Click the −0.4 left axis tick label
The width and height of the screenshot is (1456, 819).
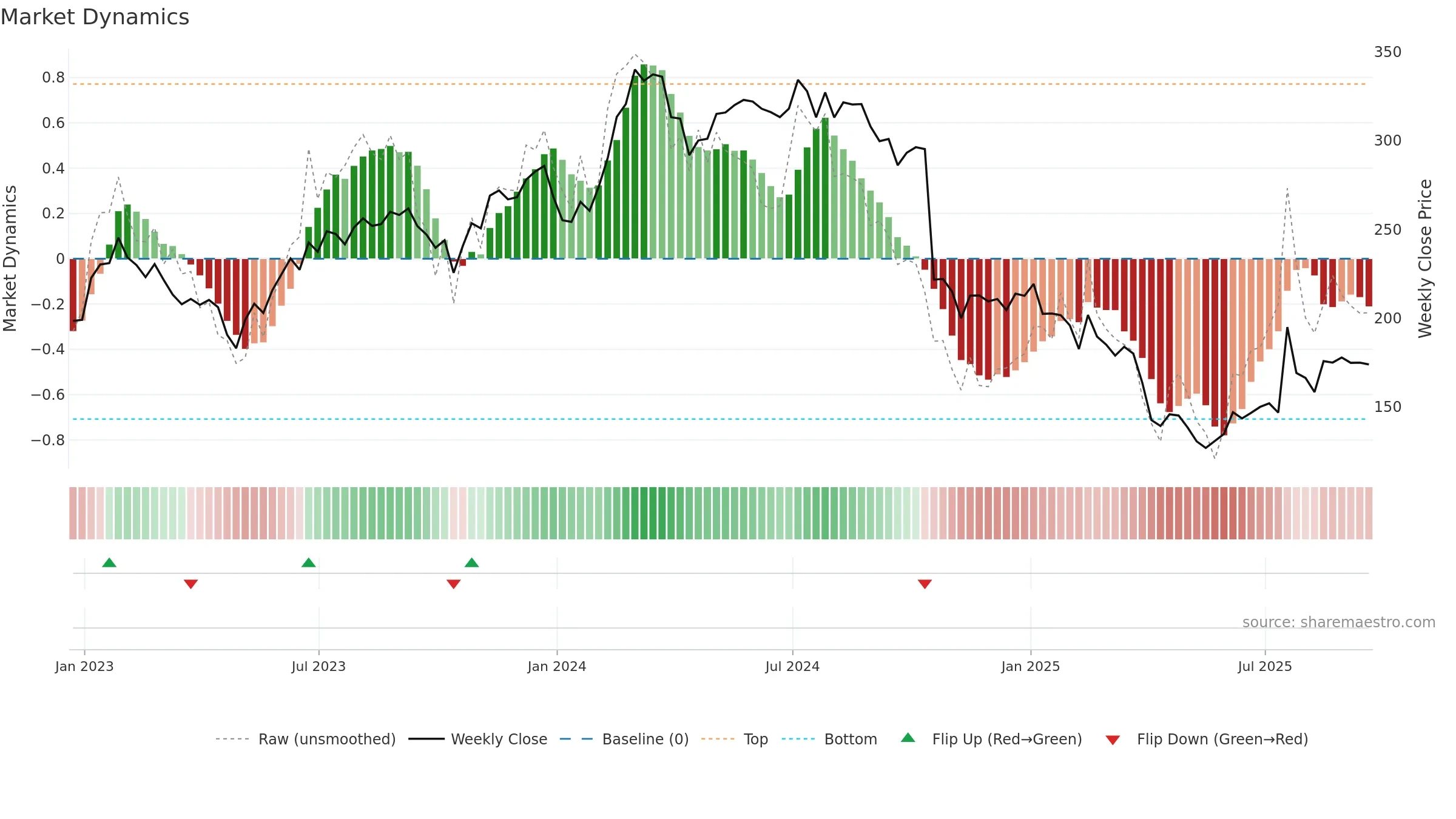tap(48, 349)
